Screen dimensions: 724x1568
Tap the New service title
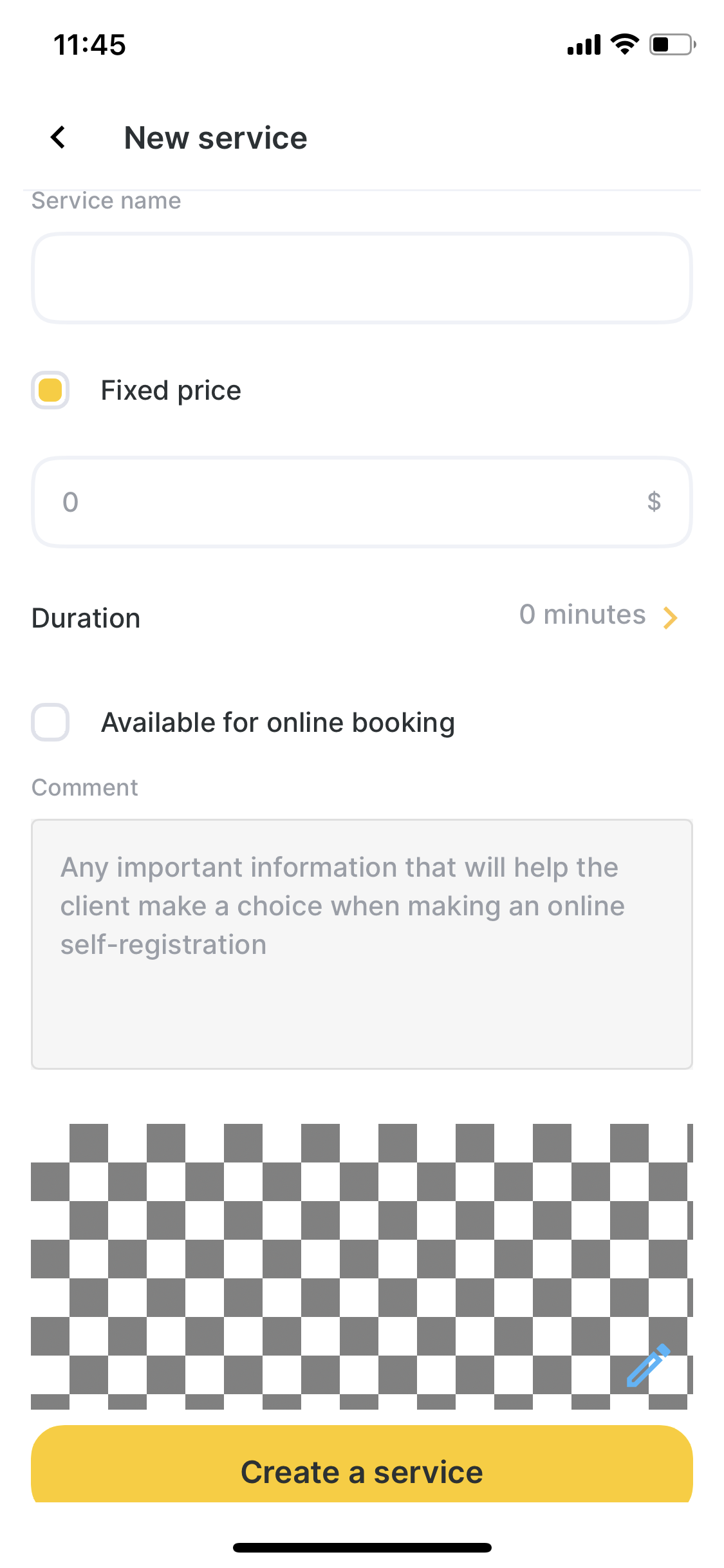[216, 138]
